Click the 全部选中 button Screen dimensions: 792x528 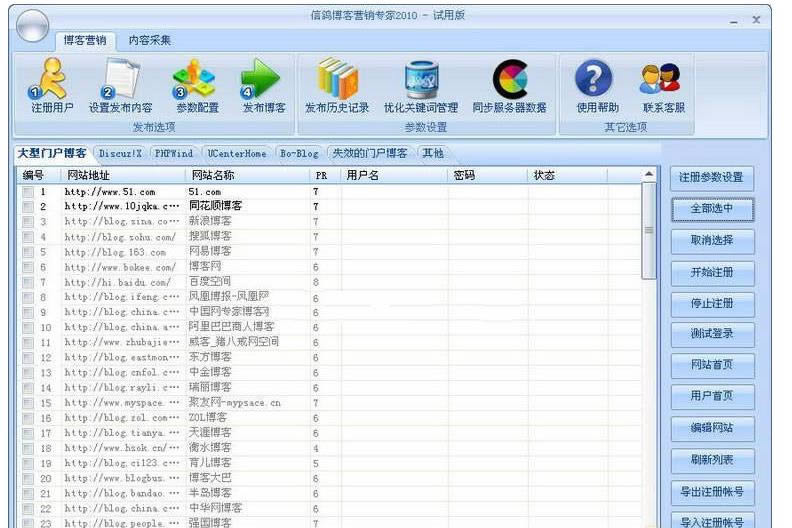click(711, 209)
